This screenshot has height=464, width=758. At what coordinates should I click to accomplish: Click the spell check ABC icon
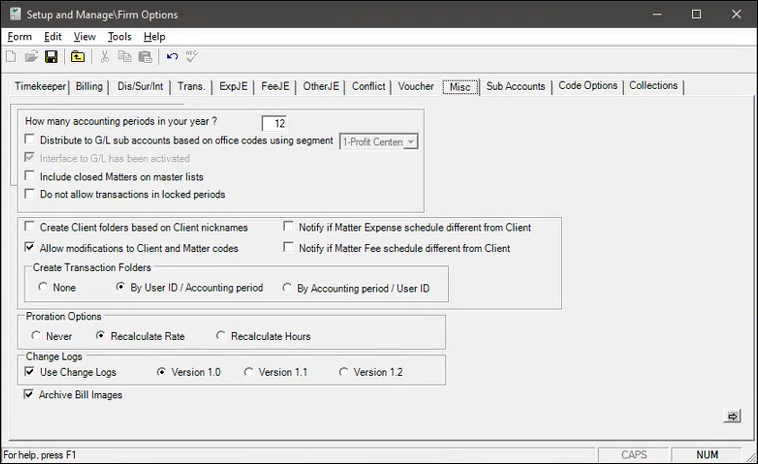192,57
